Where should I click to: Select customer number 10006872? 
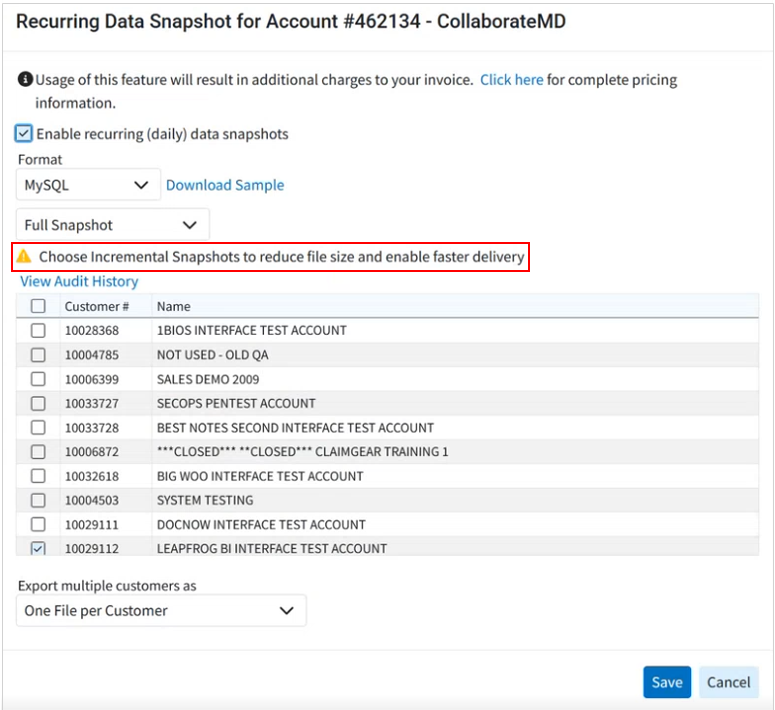(92, 451)
